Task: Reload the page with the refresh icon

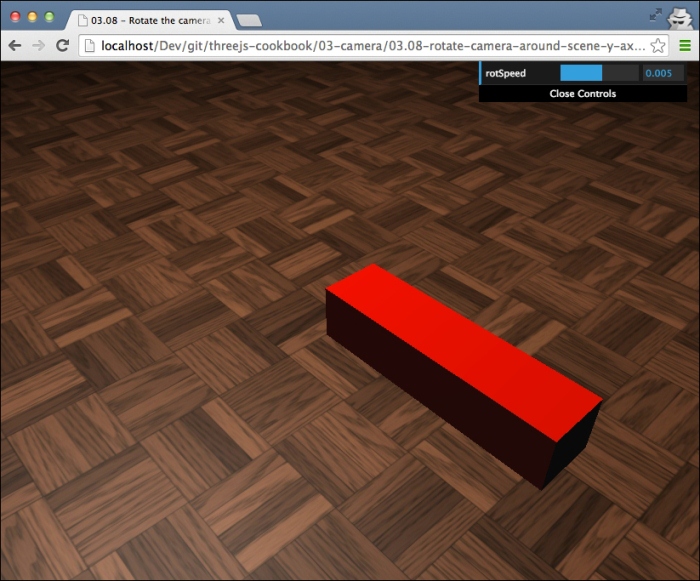Action: point(62,45)
